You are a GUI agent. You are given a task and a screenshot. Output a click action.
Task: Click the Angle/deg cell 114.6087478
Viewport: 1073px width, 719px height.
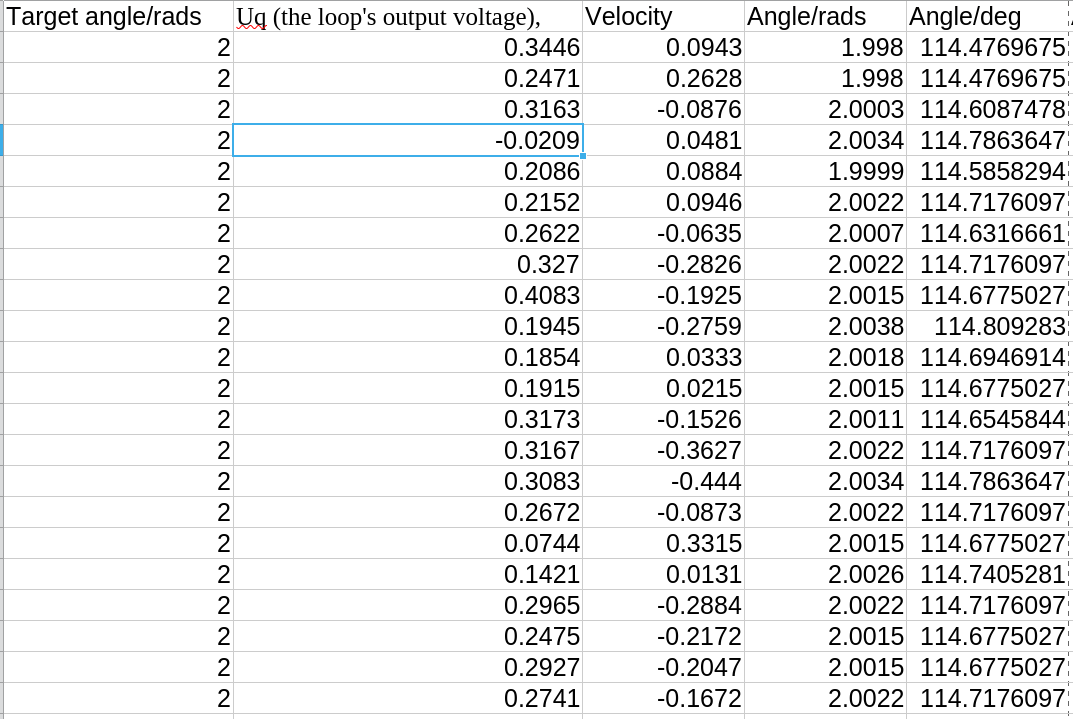click(x=987, y=109)
